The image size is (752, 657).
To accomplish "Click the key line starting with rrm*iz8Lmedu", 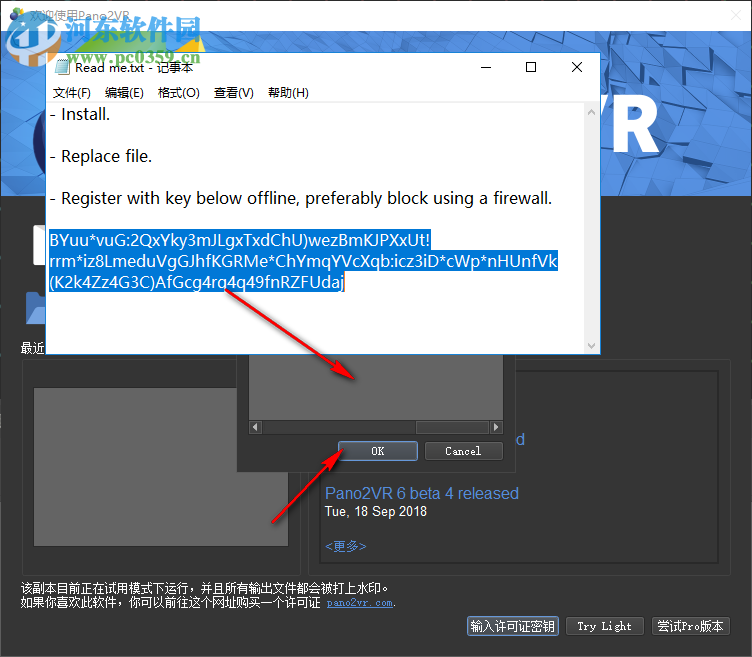I will click(x=303, y=261).
